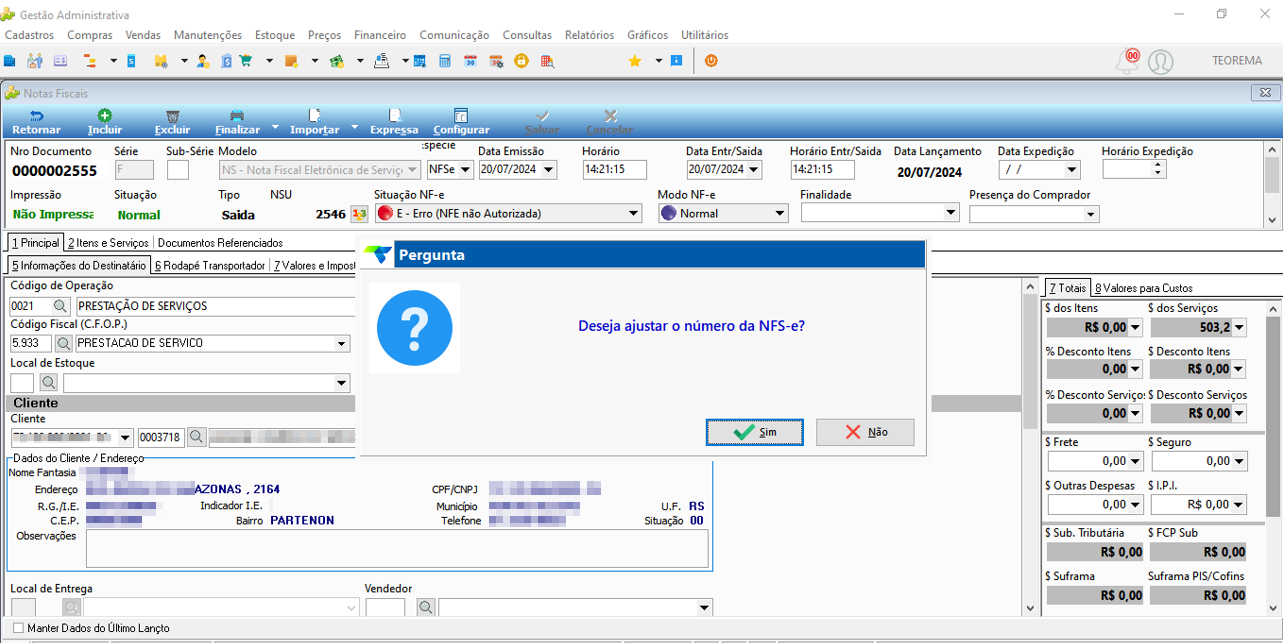The width and height of the screenshot is (1283, 643).
Task: Click the calculator icon in main toolbar
Action: coord(445,61)
